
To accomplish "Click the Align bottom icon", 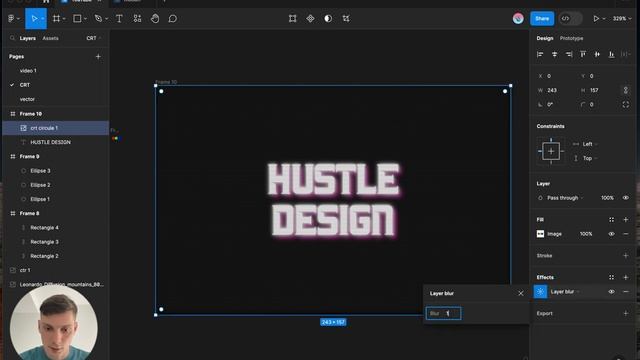I will click(611, 54).
